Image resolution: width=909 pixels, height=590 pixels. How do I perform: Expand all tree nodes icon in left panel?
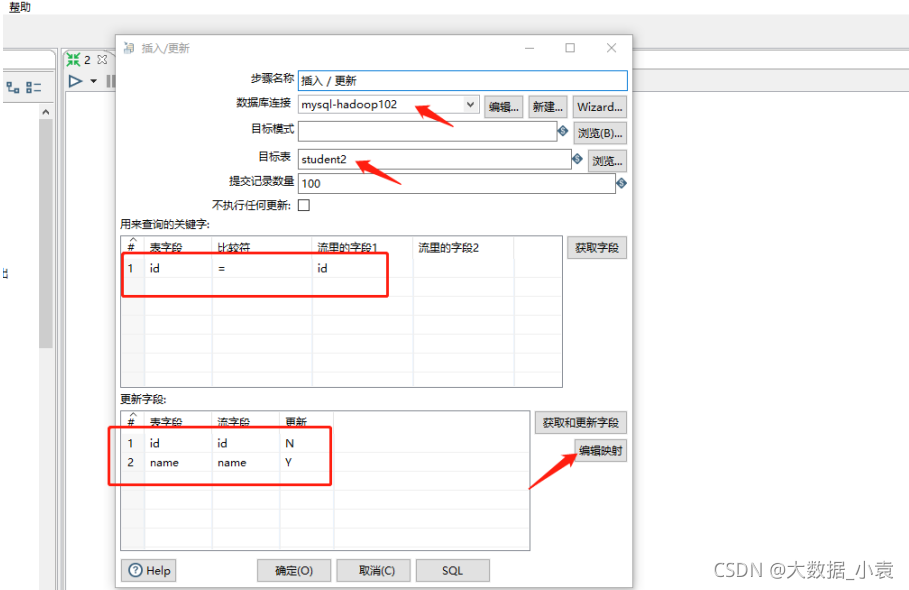[13, 88]
